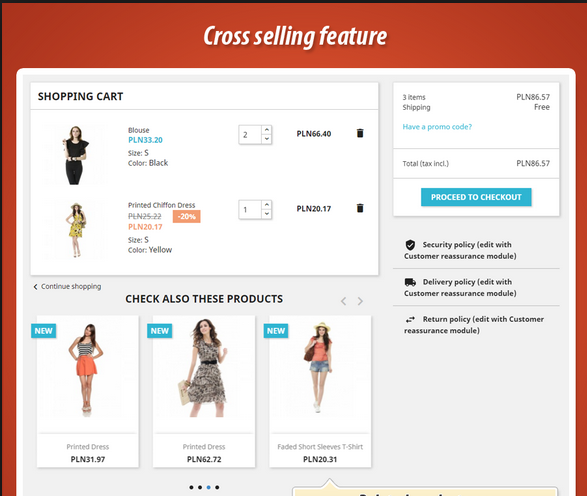Click the Security policy shield icon
Viewport: 587px width, 496px height.
click(410, 245)
